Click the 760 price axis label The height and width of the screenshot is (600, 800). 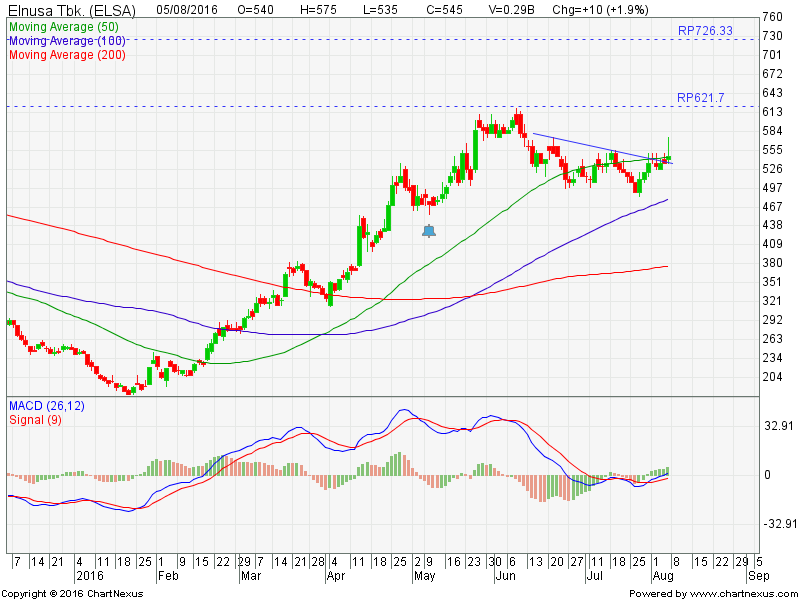pos(772,17)
